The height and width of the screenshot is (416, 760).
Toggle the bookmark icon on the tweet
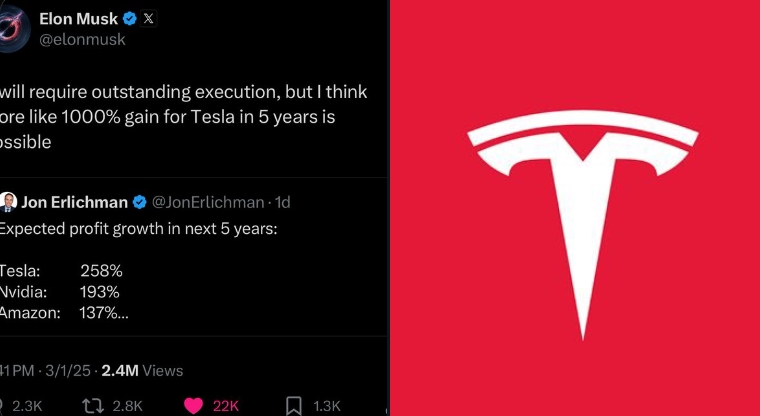[293, 405]
